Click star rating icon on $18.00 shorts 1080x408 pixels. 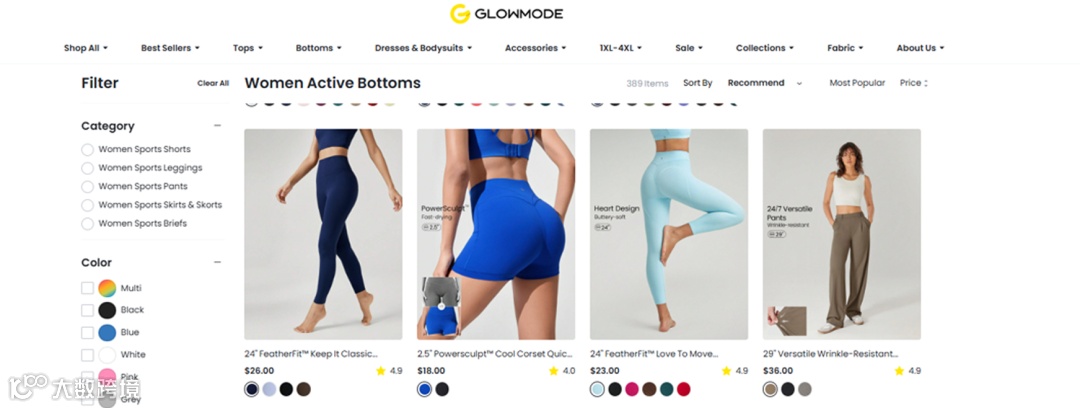point(554,371)
